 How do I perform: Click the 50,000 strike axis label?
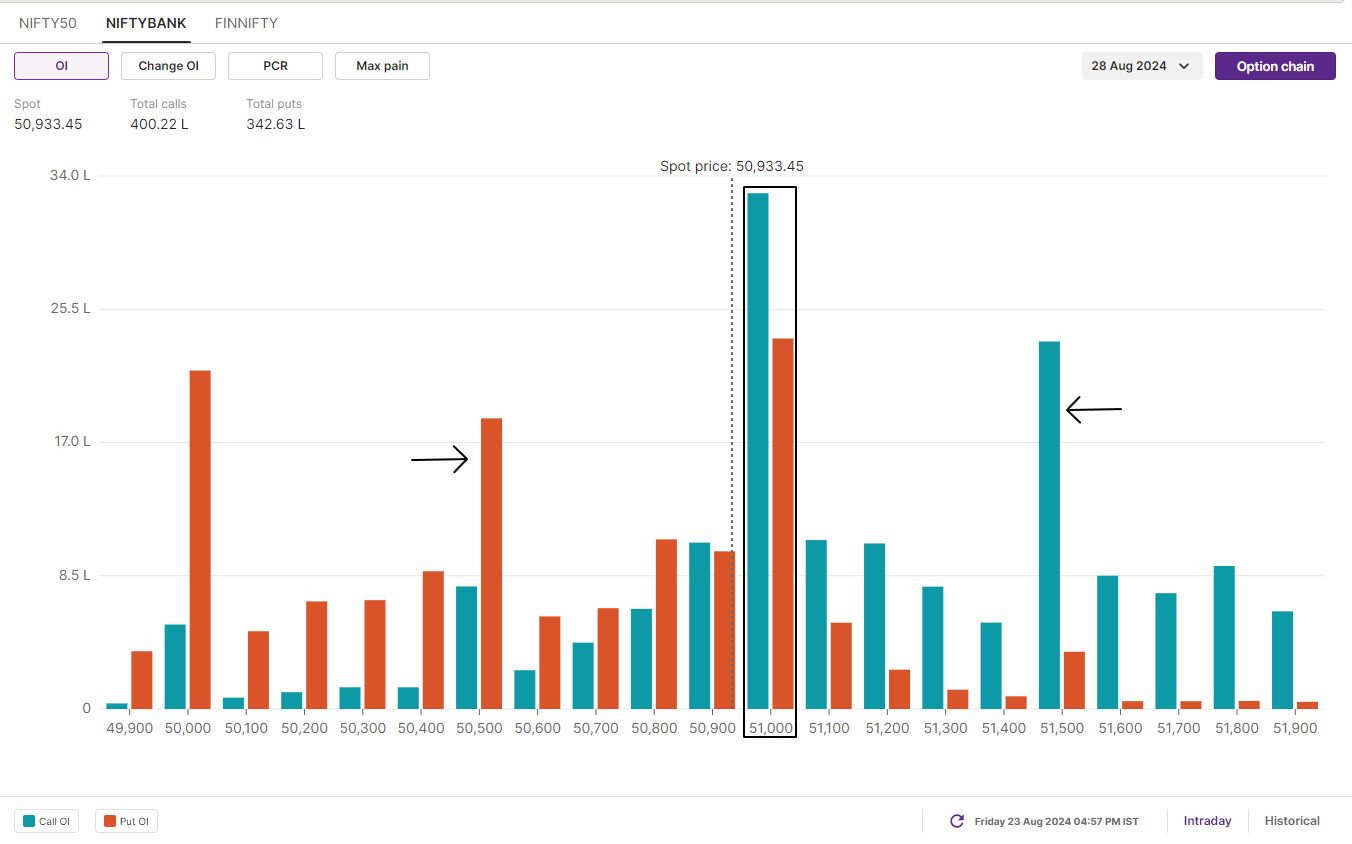pos(188,728)
